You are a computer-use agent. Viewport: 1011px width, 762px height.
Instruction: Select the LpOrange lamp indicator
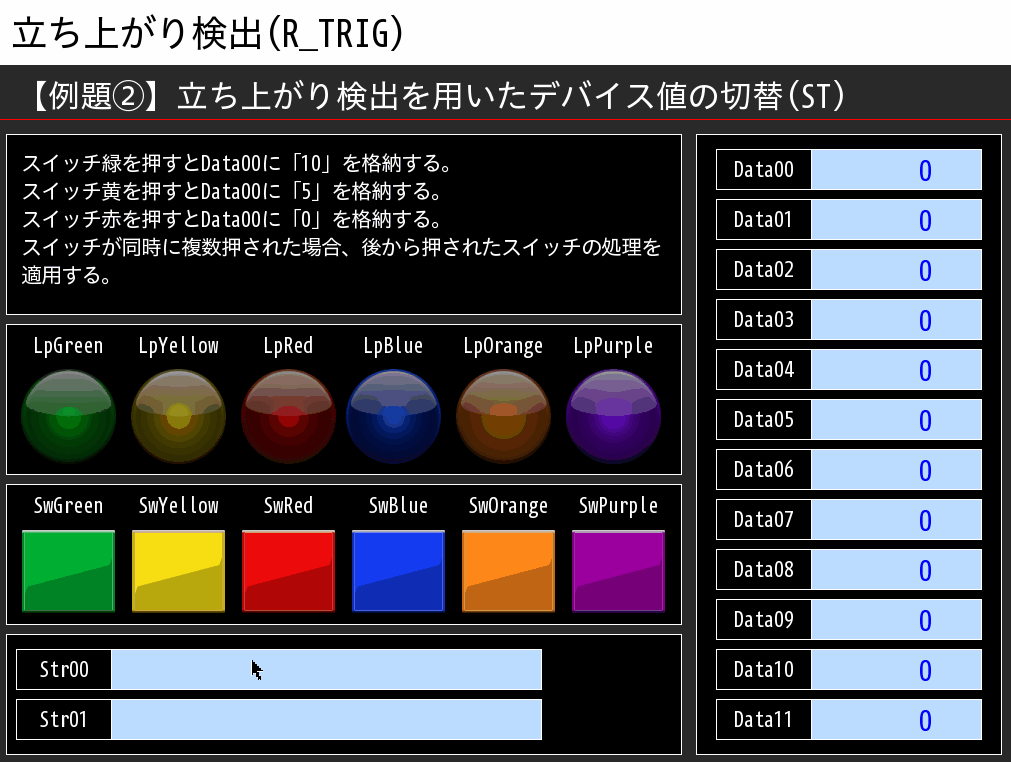click(504, 416)
